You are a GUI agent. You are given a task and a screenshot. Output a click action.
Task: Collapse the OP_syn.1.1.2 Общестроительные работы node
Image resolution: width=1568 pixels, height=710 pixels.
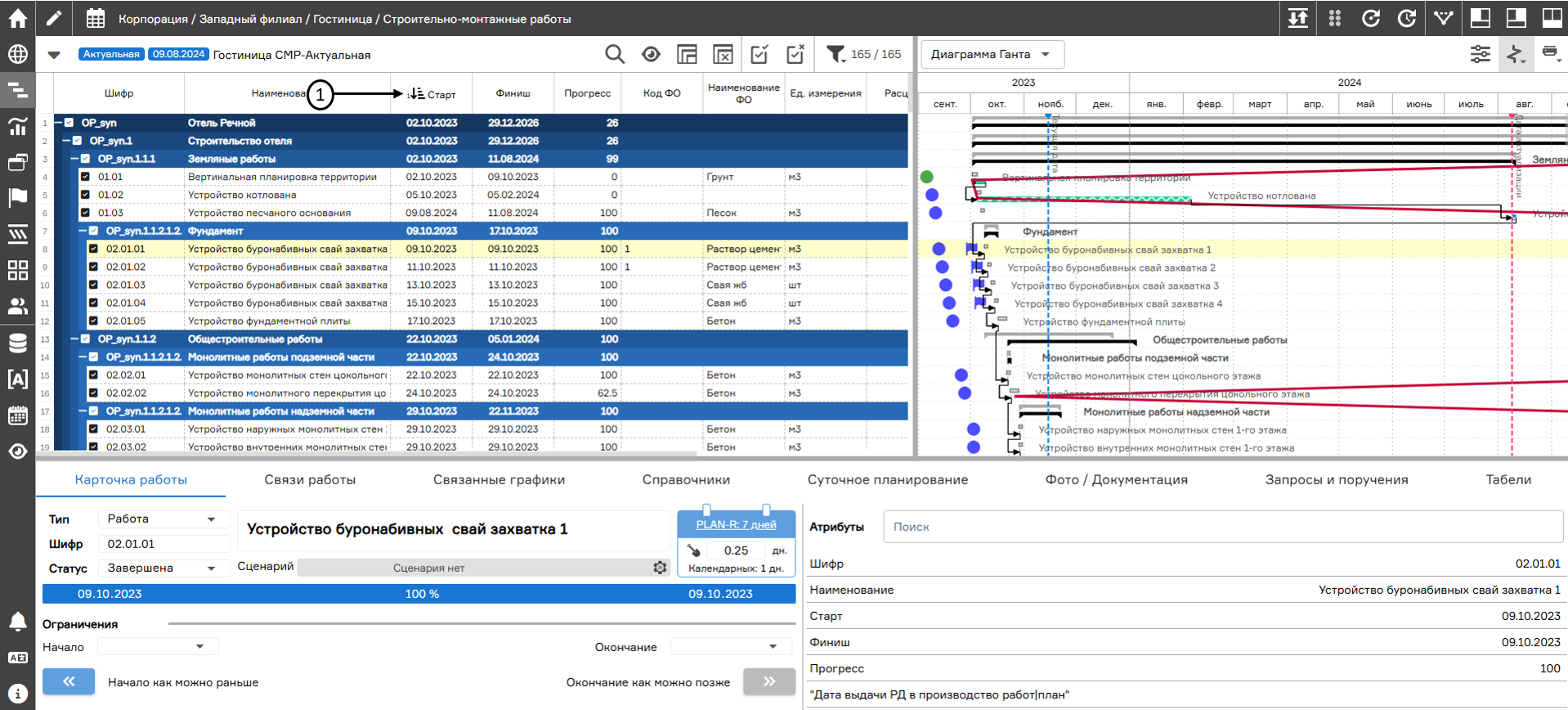(75, 339)
